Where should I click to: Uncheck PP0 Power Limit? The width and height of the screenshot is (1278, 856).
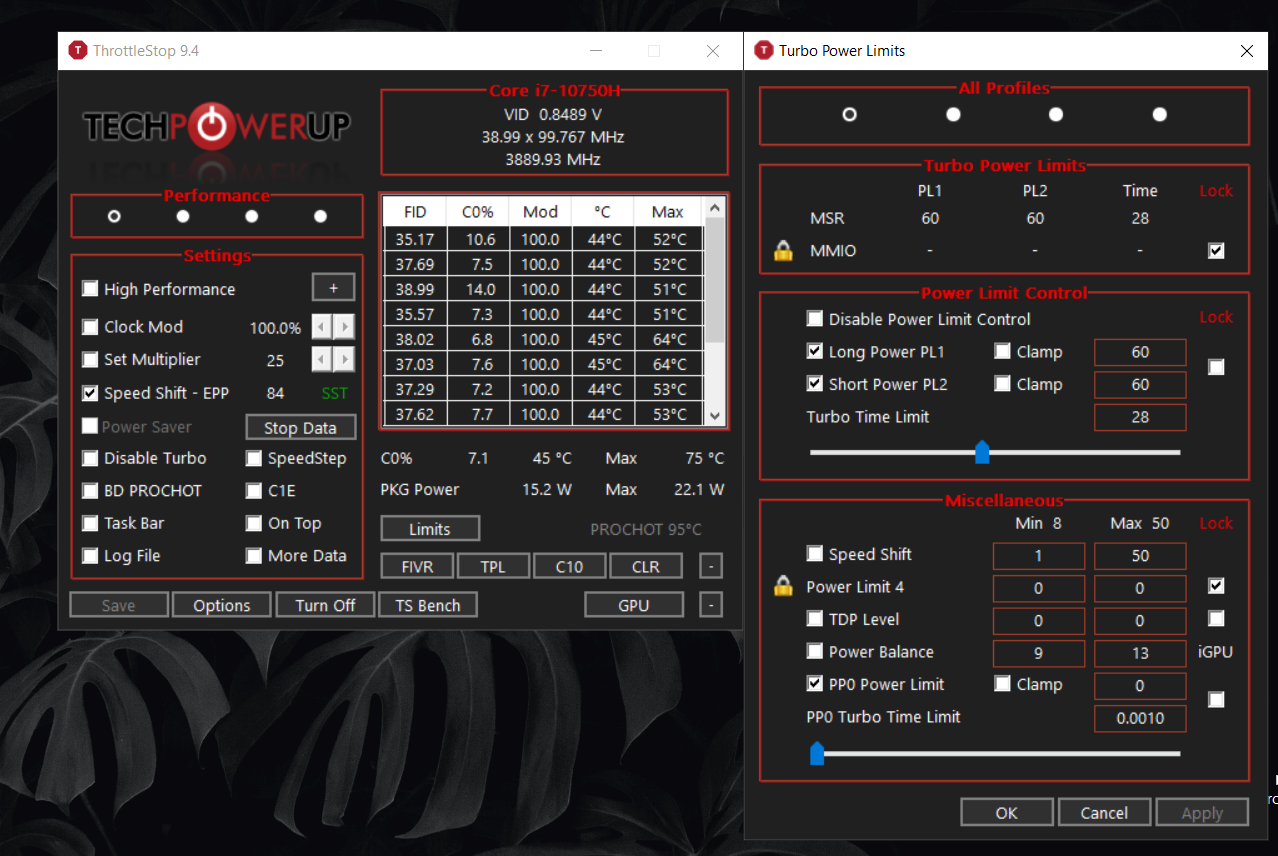coord(815,684)
